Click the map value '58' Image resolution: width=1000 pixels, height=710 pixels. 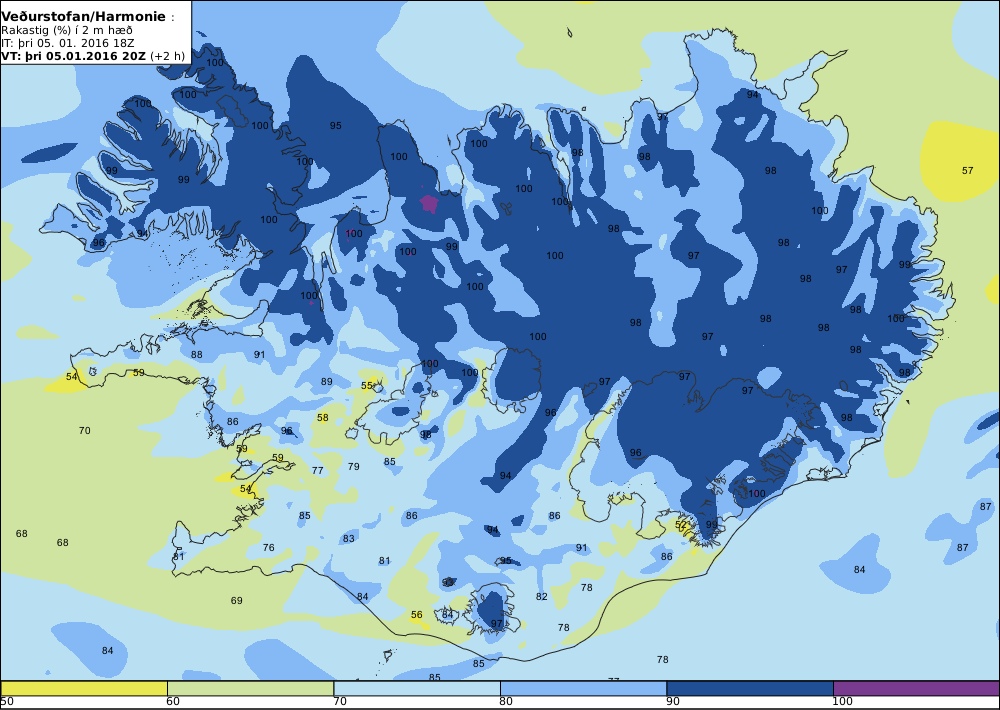[323, 418]
